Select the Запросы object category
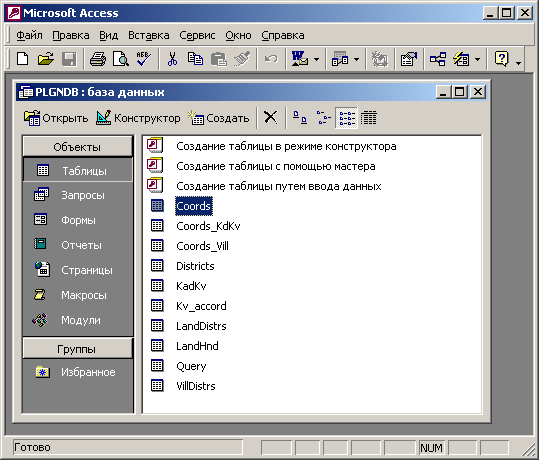The height and width of the screenshot is (460, 539). pos(78,195)
